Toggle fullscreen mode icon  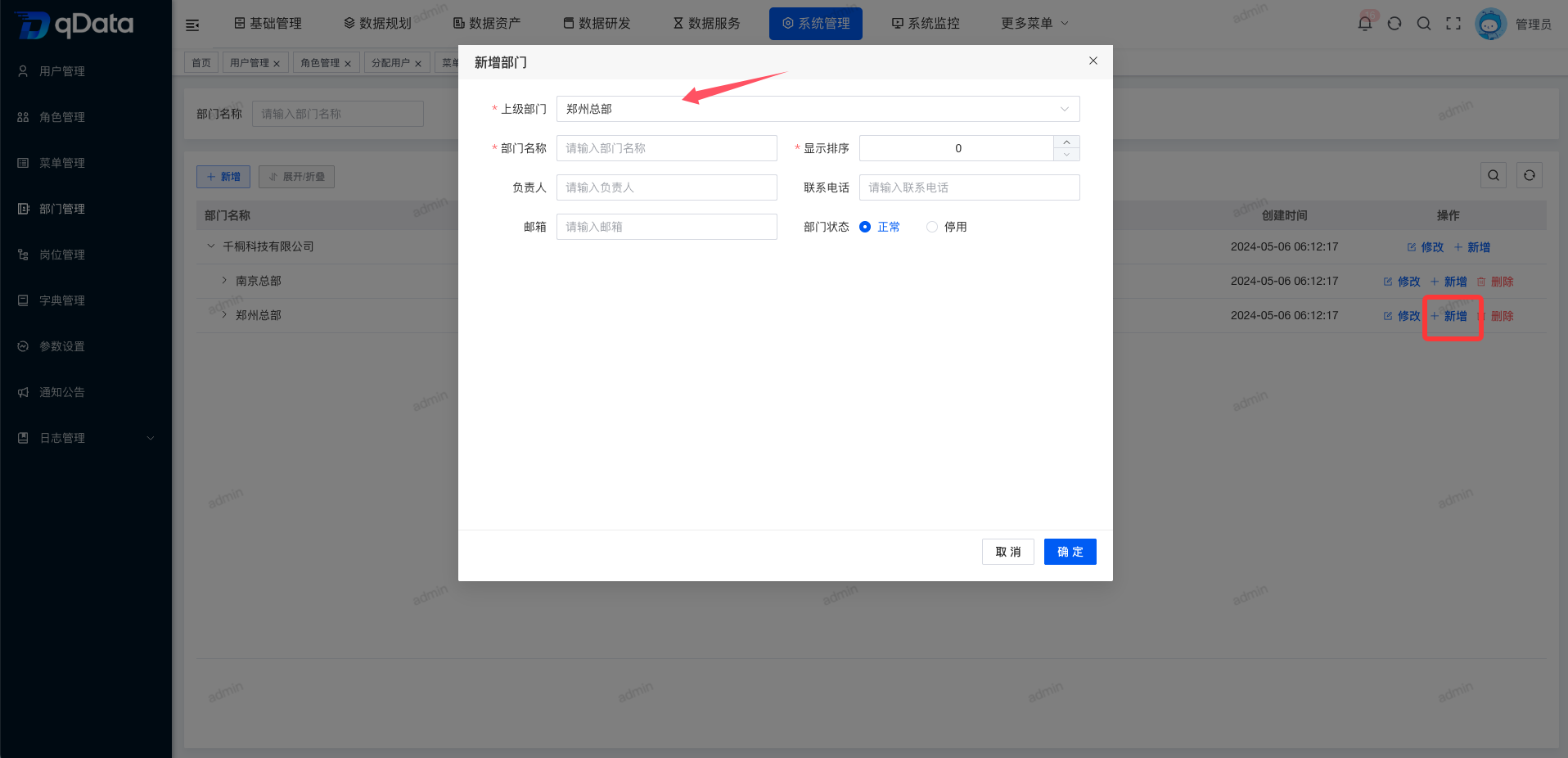pos(1453,23)
